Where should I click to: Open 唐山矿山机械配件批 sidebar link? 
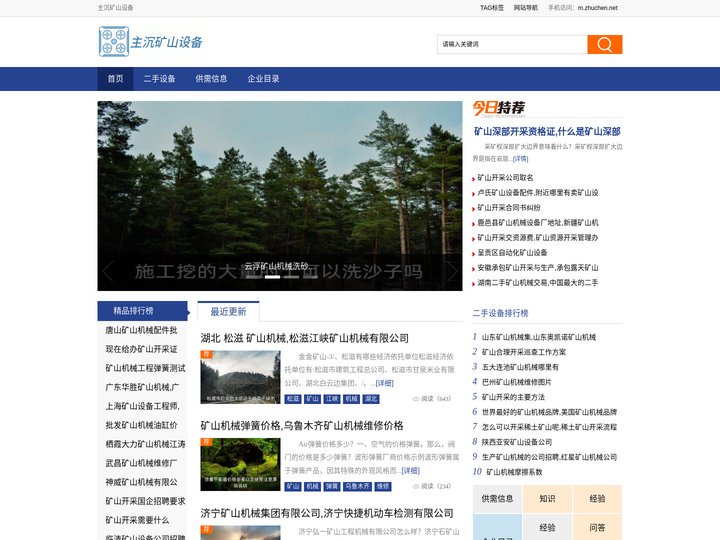tap(141, 330)
